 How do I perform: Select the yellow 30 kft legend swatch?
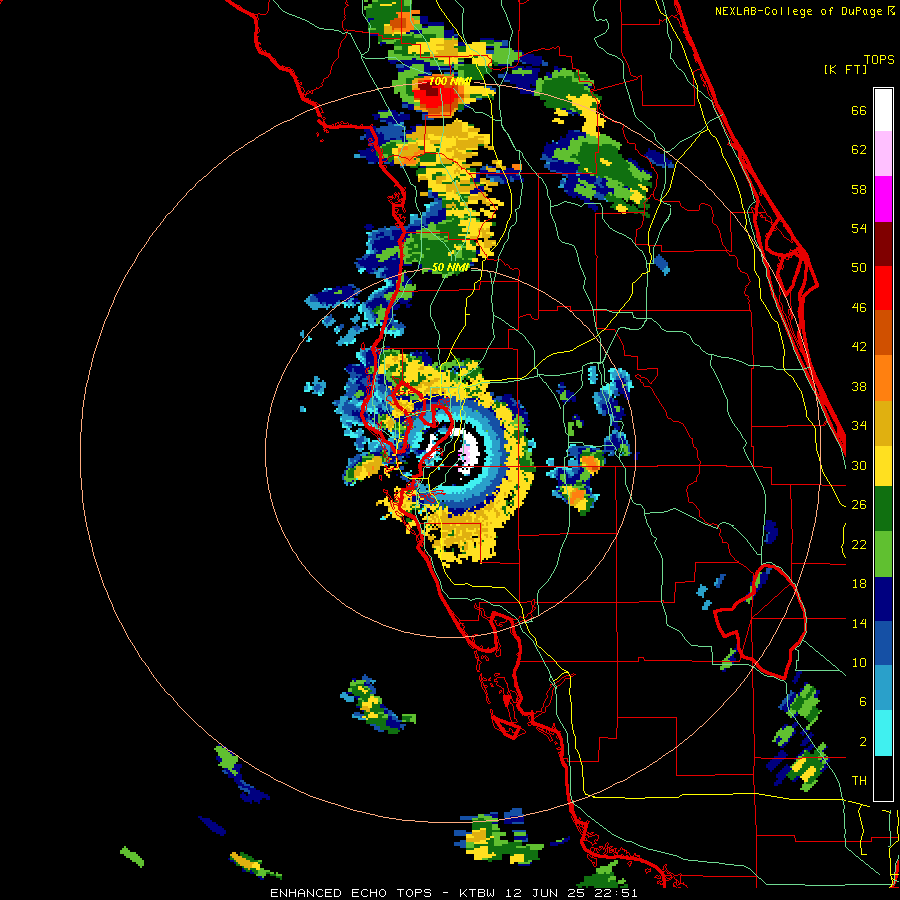pos(883,466)
